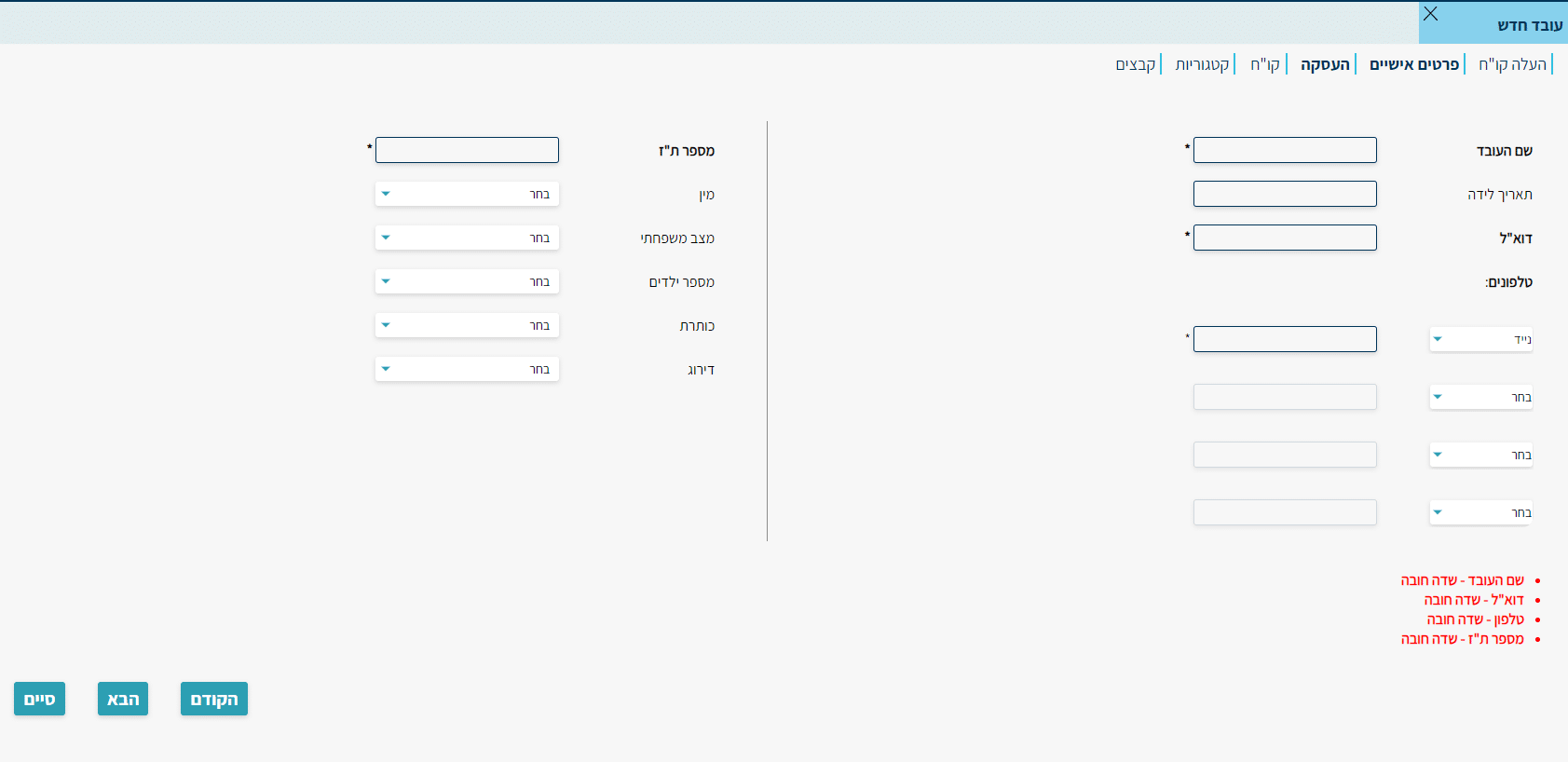Focus the מספר ת"ז input field

[467, 150]
